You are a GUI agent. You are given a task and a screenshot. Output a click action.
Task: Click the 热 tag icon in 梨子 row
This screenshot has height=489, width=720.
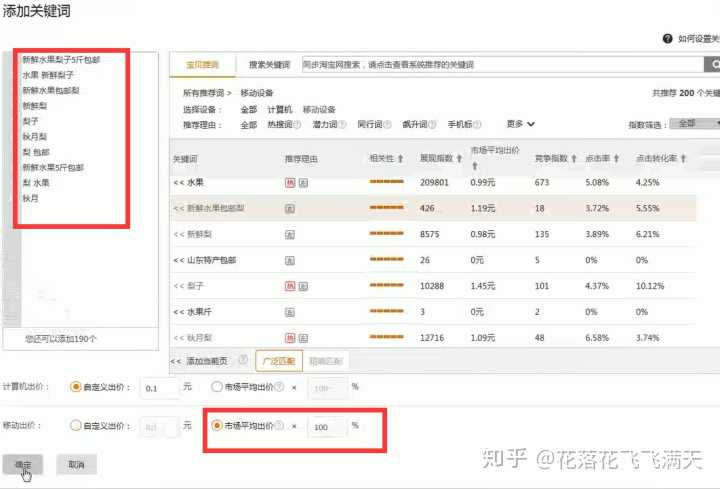pos(290,285)
